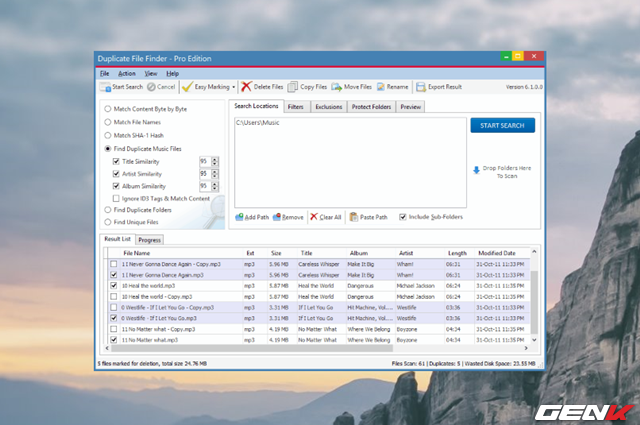Switch to the Filters tab

[296, 107]
